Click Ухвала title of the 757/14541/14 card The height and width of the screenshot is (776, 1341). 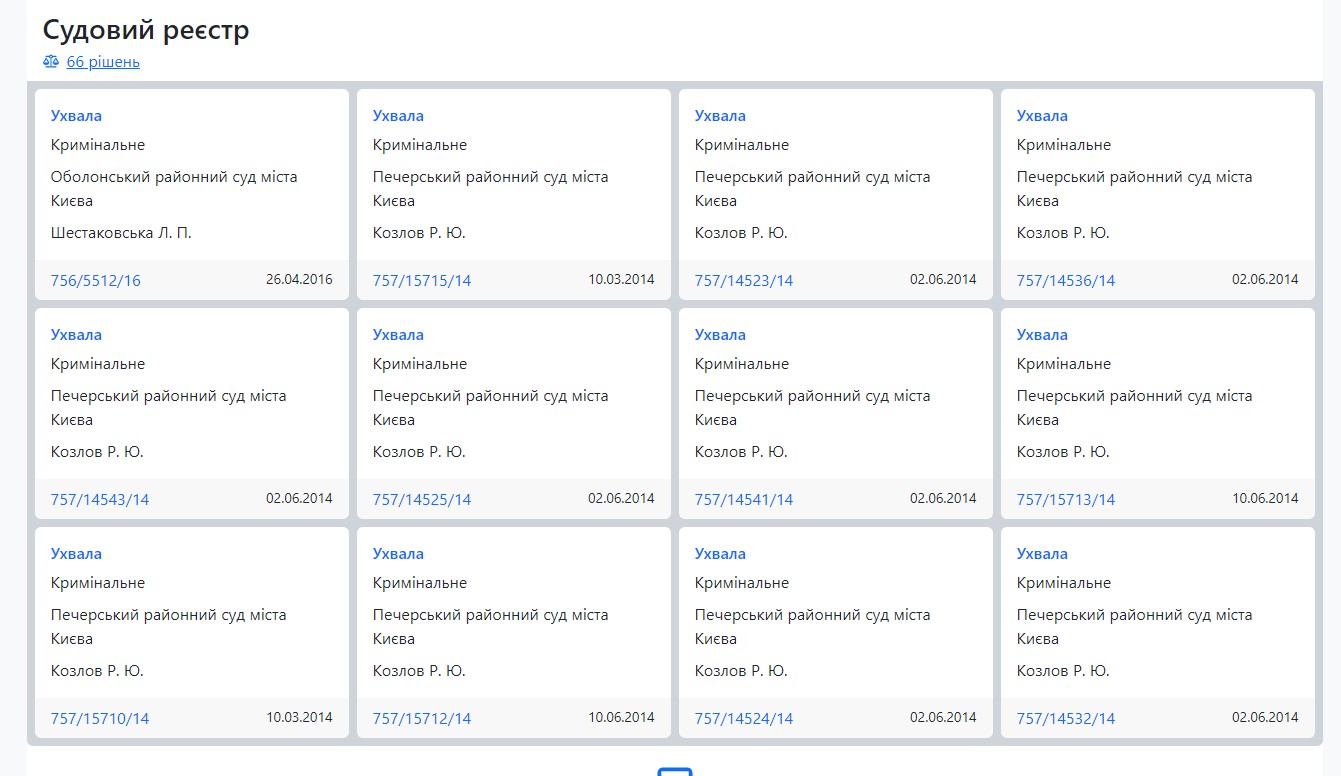[720, 335]
